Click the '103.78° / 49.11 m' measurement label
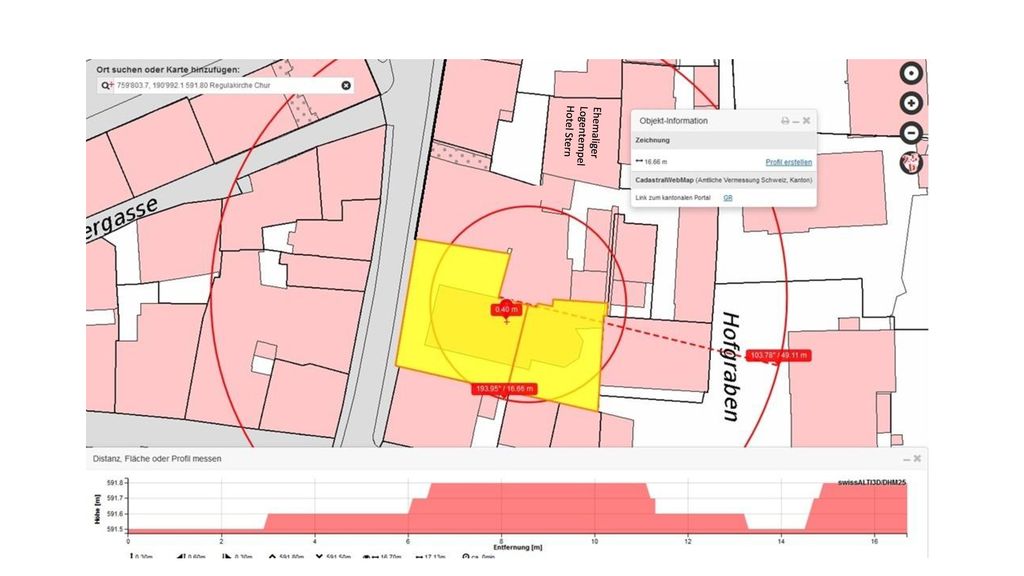The height and width of the screenshot is (576, 1024). 779,355
